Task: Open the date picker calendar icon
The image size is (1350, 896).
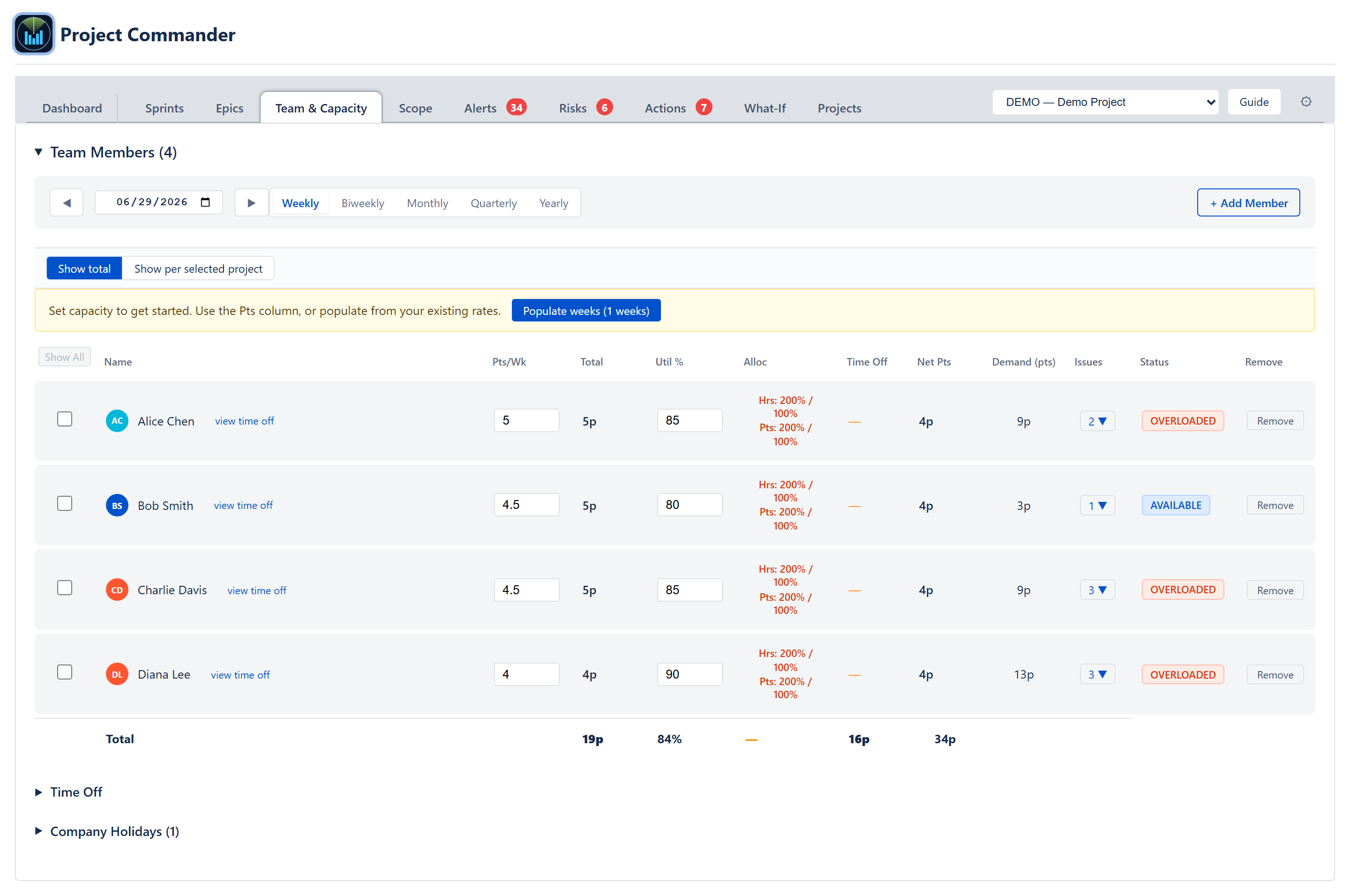Action: [x=205, y=202]
